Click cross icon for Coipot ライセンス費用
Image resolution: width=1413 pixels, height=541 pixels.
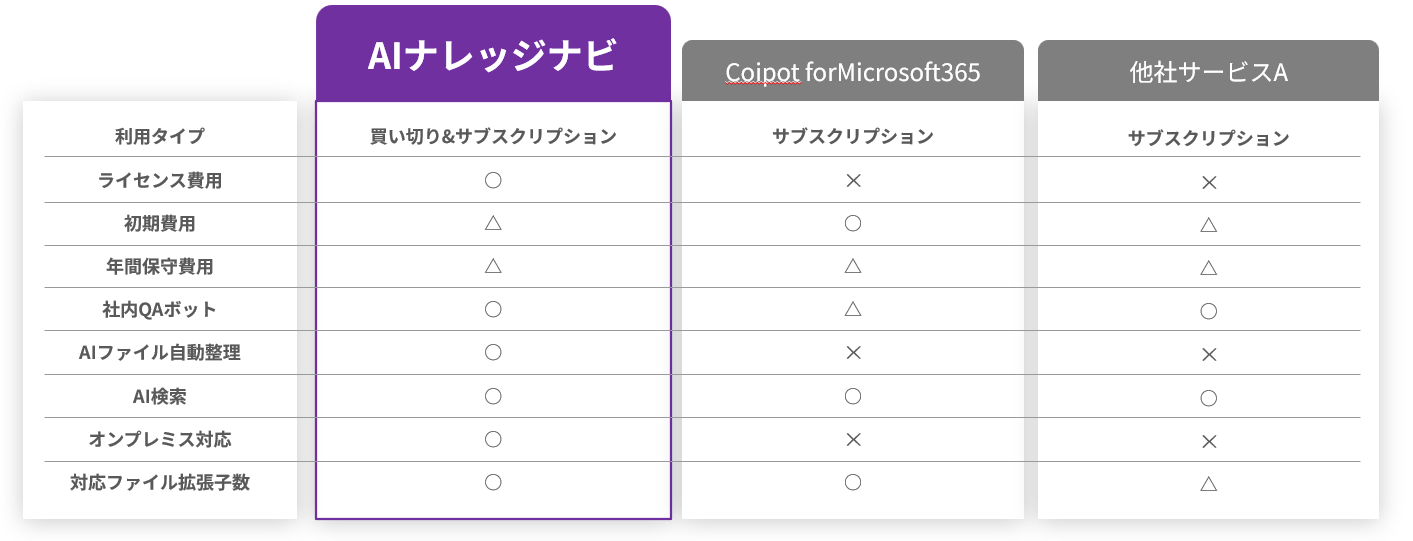852,181
